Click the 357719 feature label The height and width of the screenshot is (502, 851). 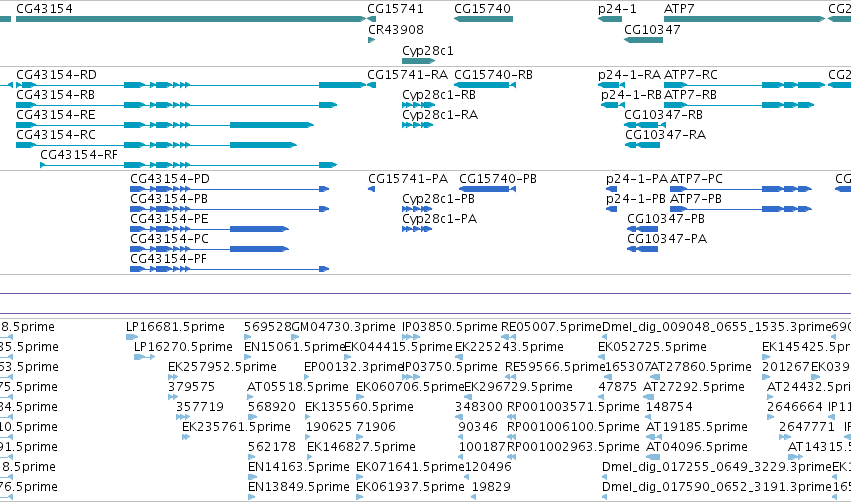200,407
